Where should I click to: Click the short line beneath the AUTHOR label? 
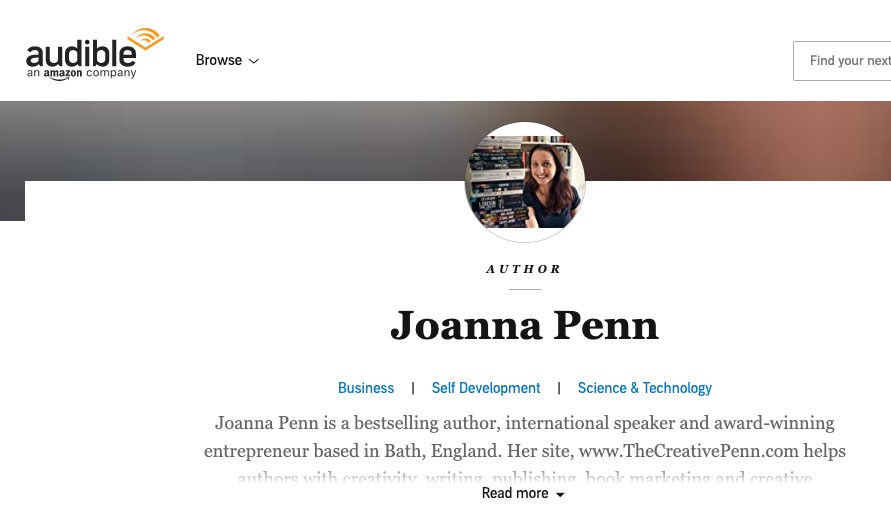pos(524,289)
